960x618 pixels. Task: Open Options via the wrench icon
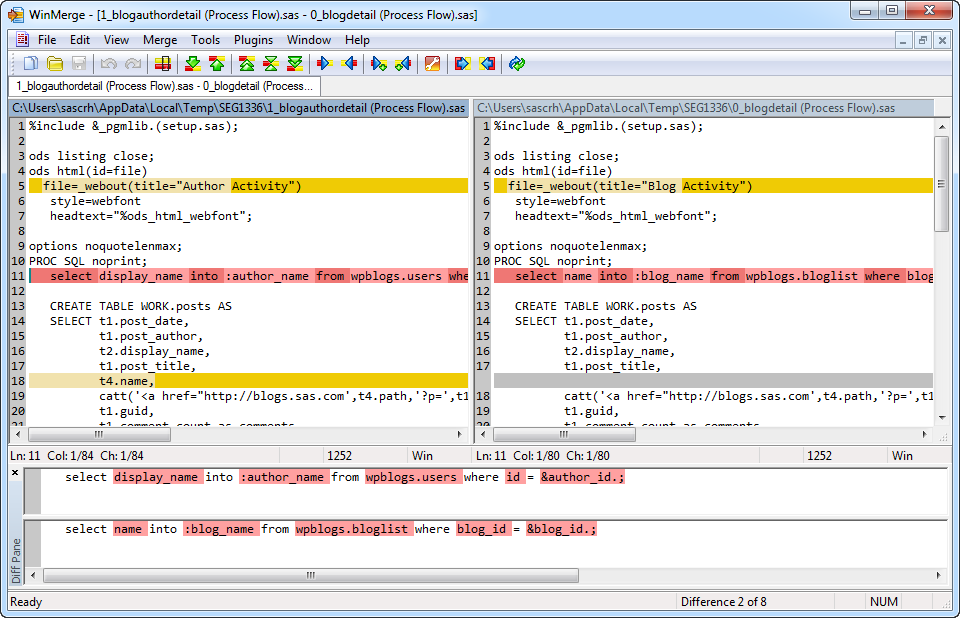click(x=432, y=64)
